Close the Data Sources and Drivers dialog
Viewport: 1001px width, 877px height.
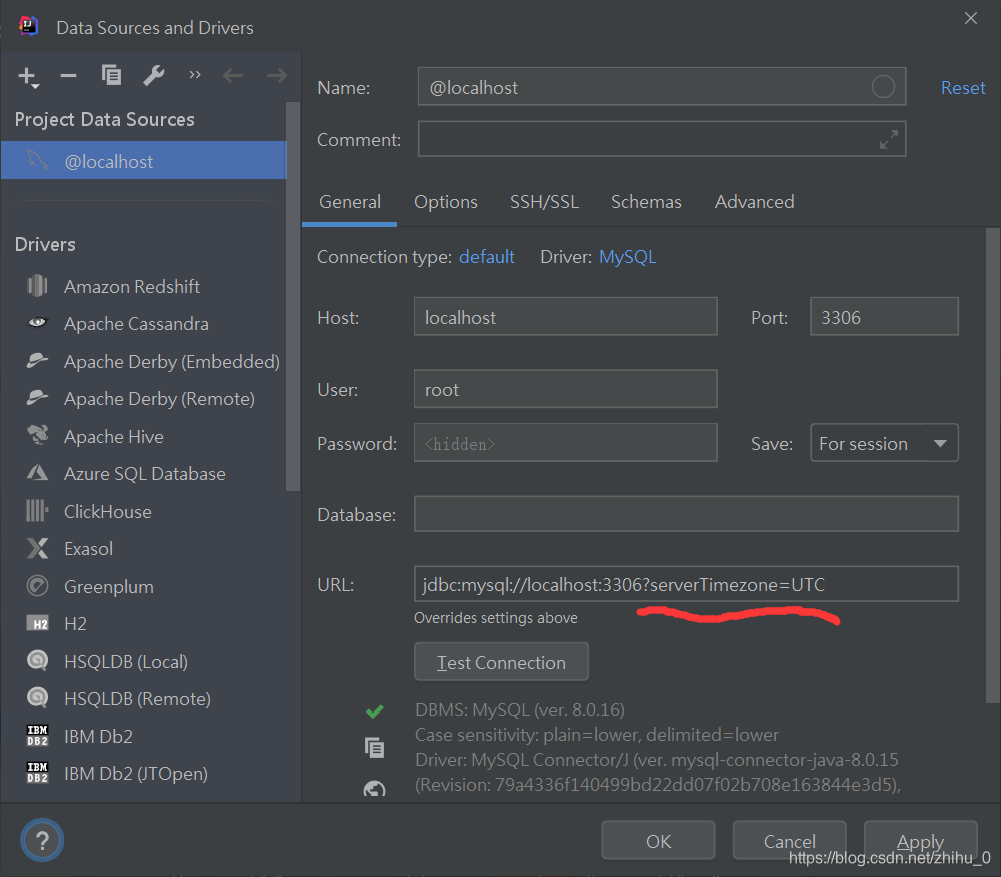(970, 18)
